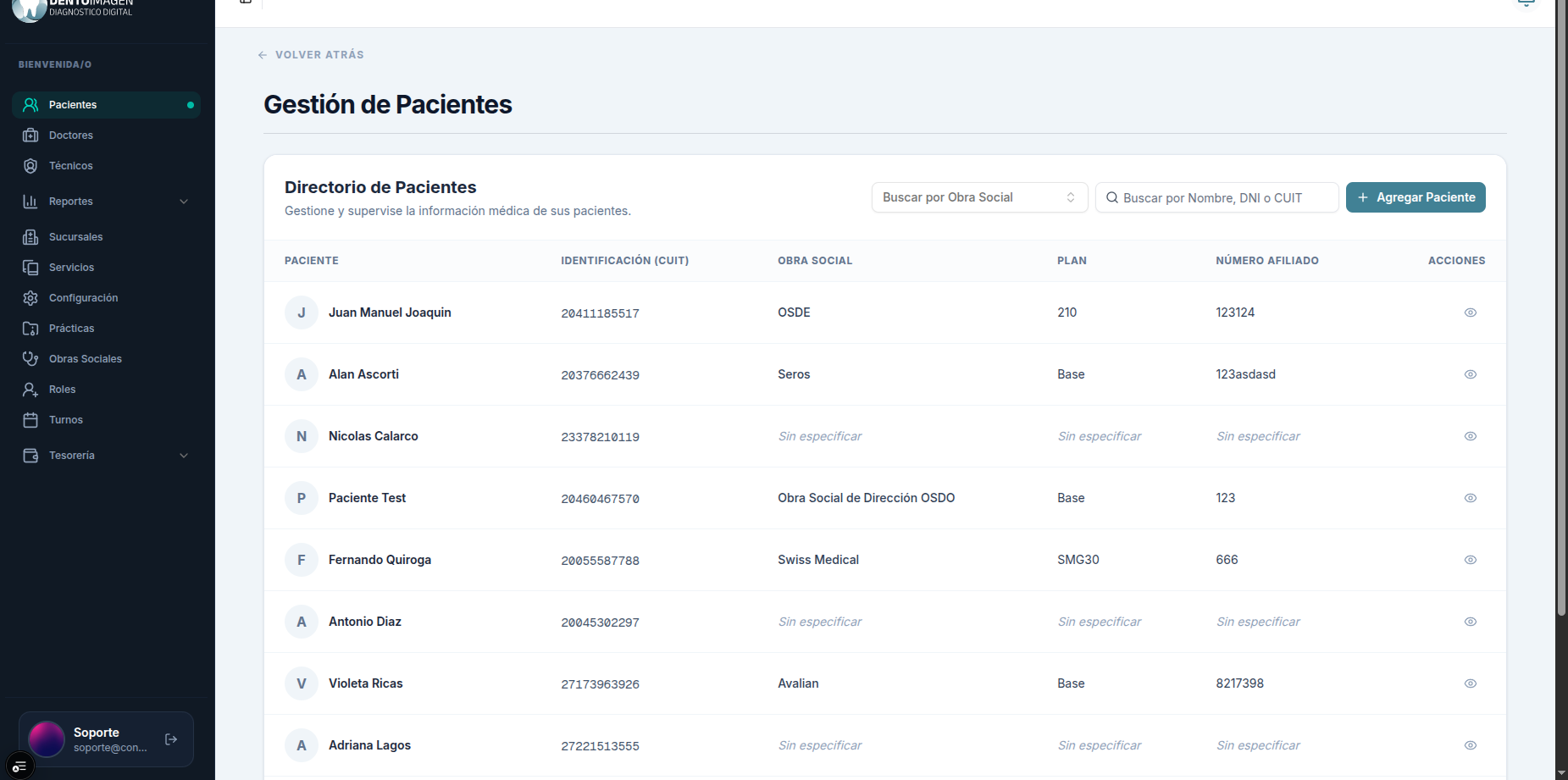This screenshot has height=780, width=1568.
Task: Expand the Tesorería submenu chevron
Action: tap(184, 456)
